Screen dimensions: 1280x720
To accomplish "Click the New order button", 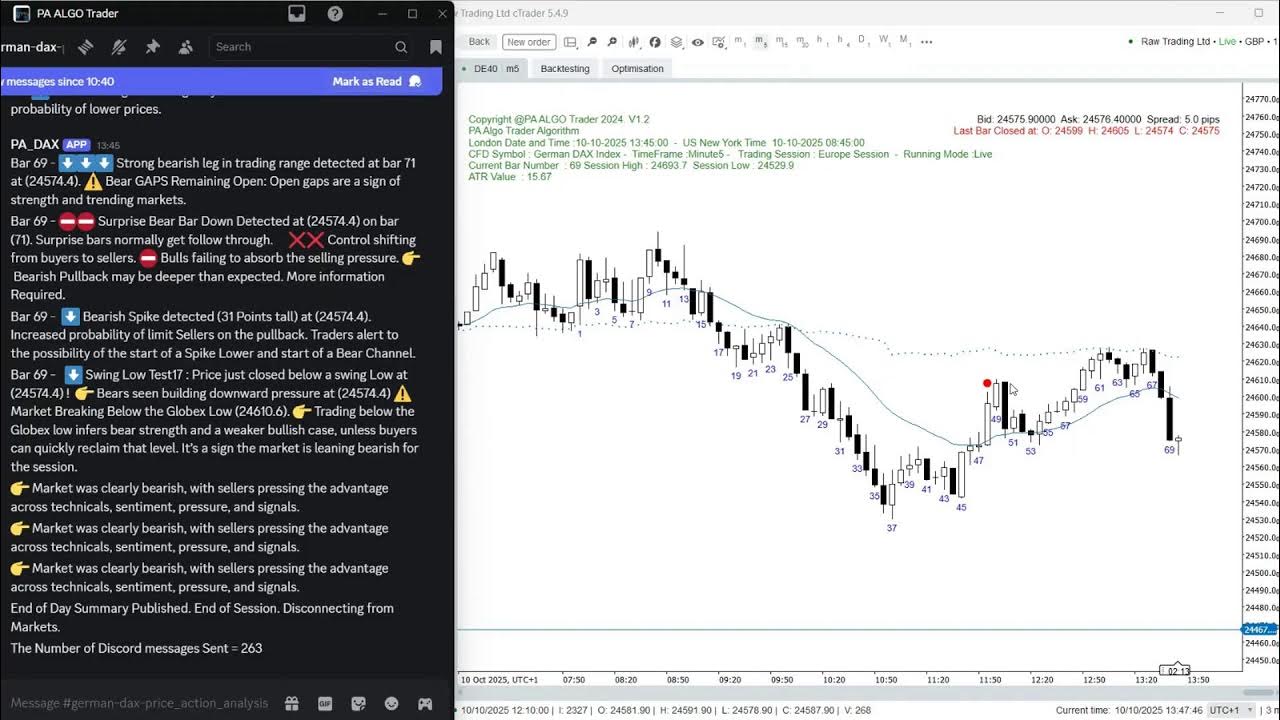I will (528, 42).
